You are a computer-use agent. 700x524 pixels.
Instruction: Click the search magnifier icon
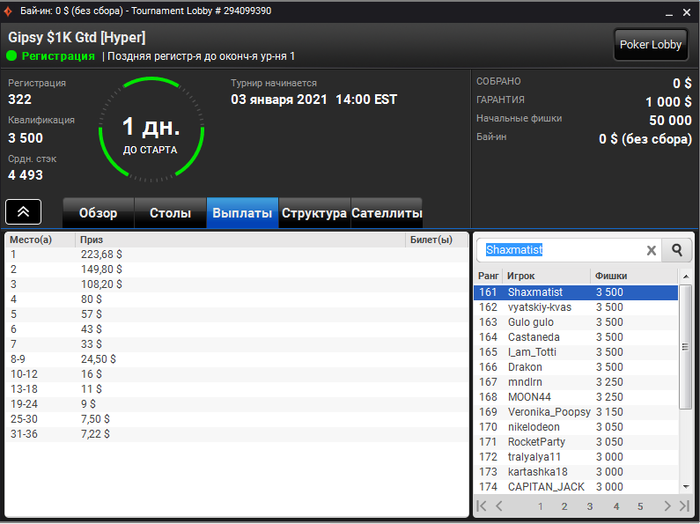click(677, 250)
